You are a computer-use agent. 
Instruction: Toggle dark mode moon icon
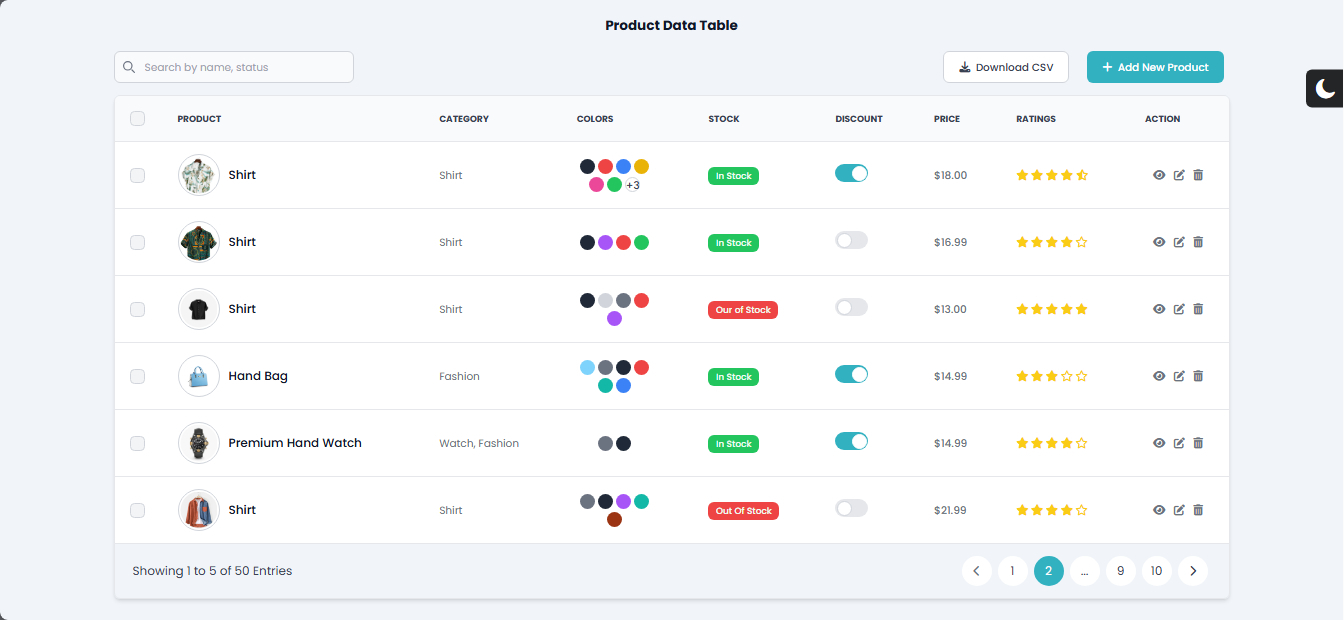click(1325, 89)
